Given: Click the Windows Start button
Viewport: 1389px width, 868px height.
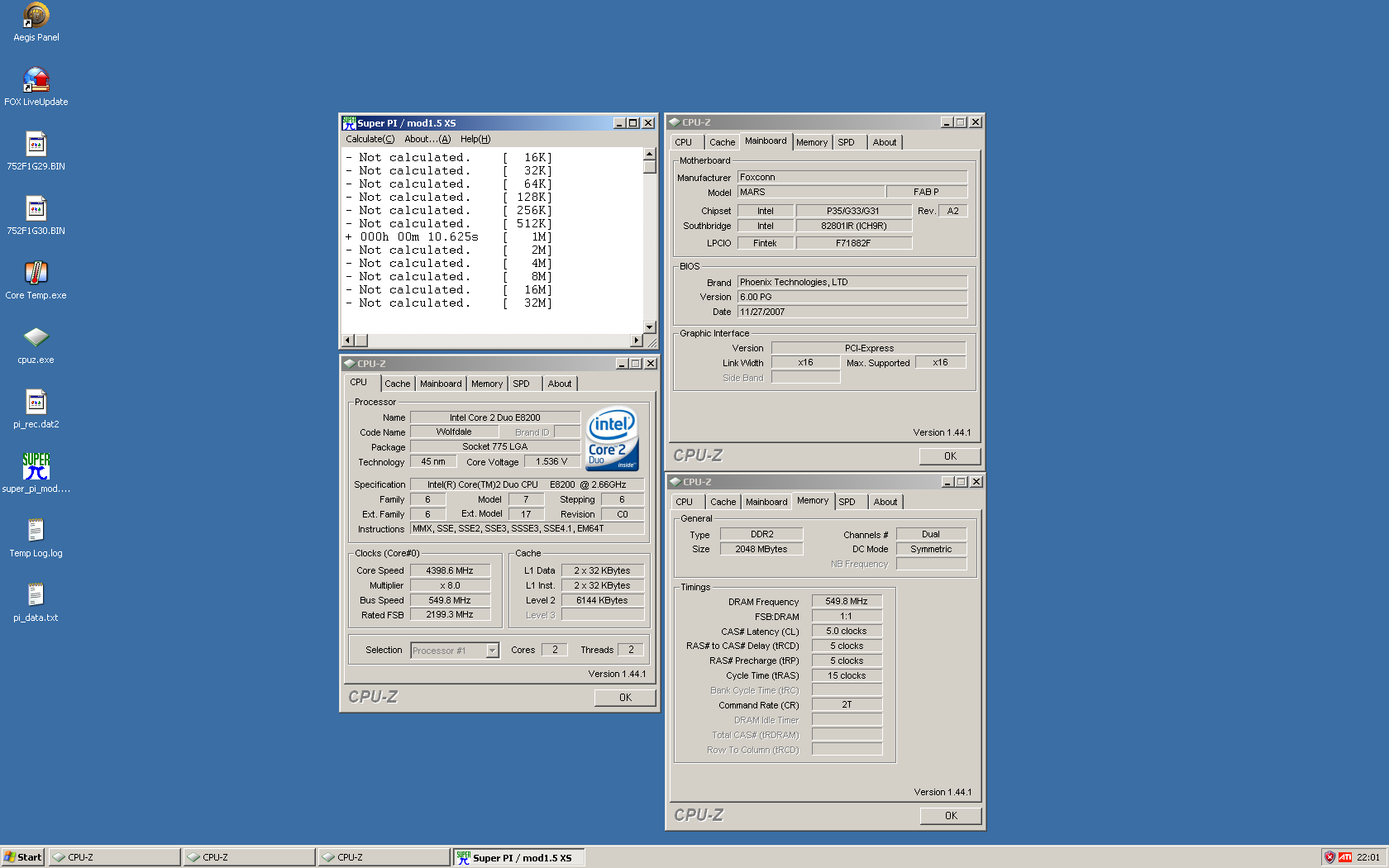Looking at the screenshot, I should 23,857.
